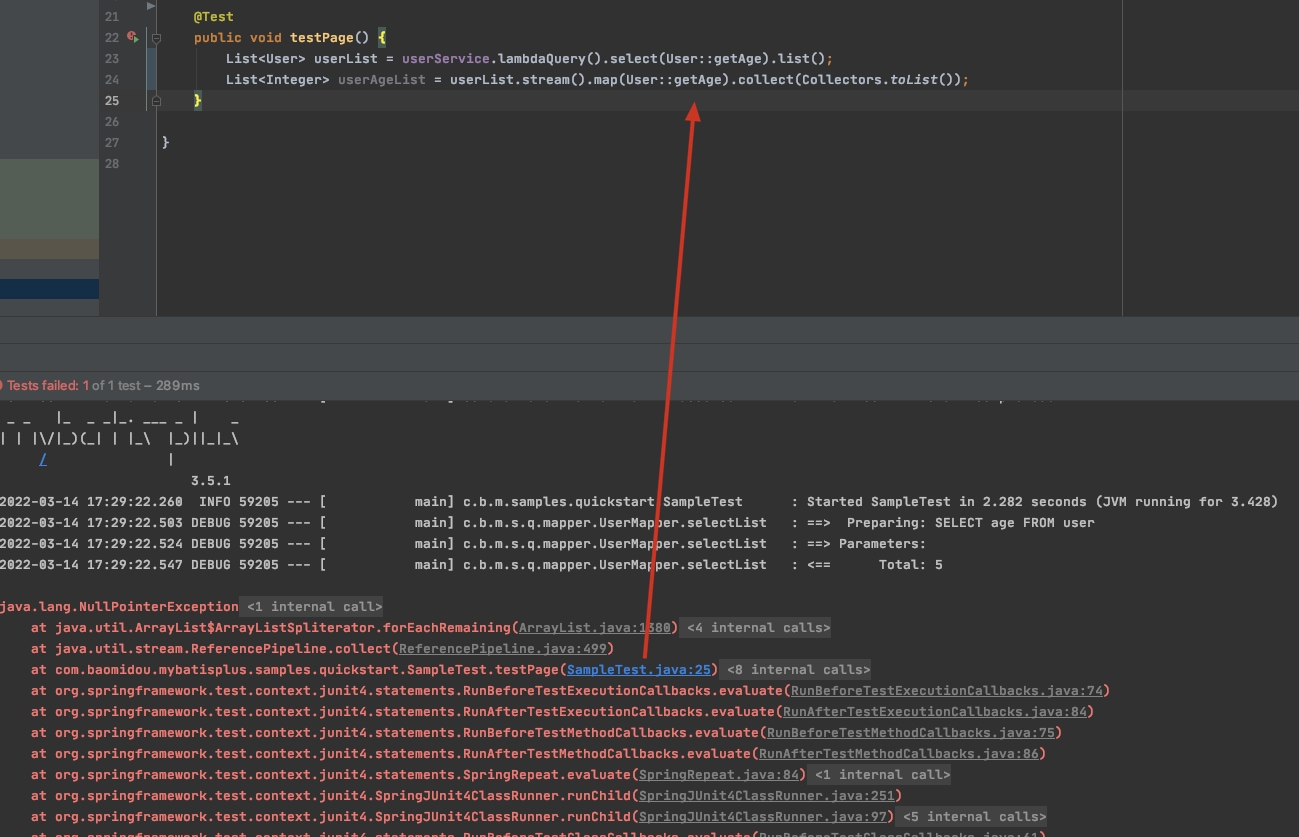Place cursor on line number 24 in gutter
1299x837 pixels.
point(111,80)
